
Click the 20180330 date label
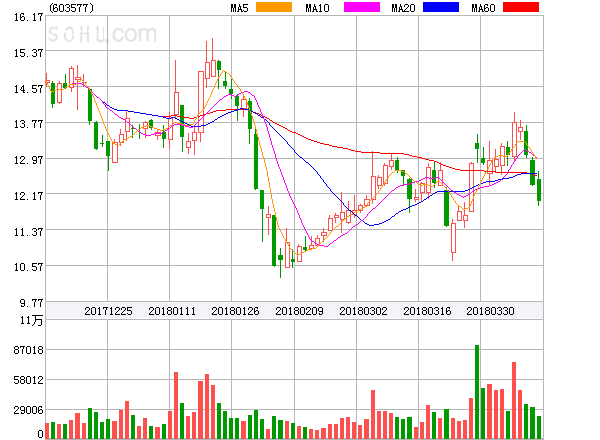pos(490,311)
